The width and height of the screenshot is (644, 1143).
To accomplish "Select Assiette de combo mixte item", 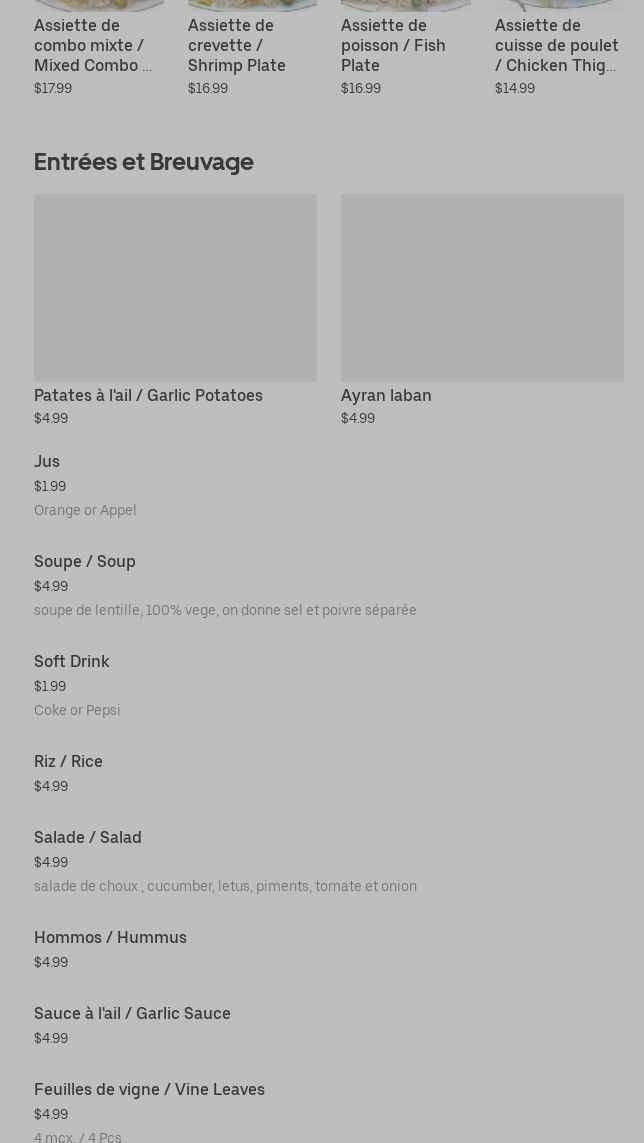I will (93, 46).
